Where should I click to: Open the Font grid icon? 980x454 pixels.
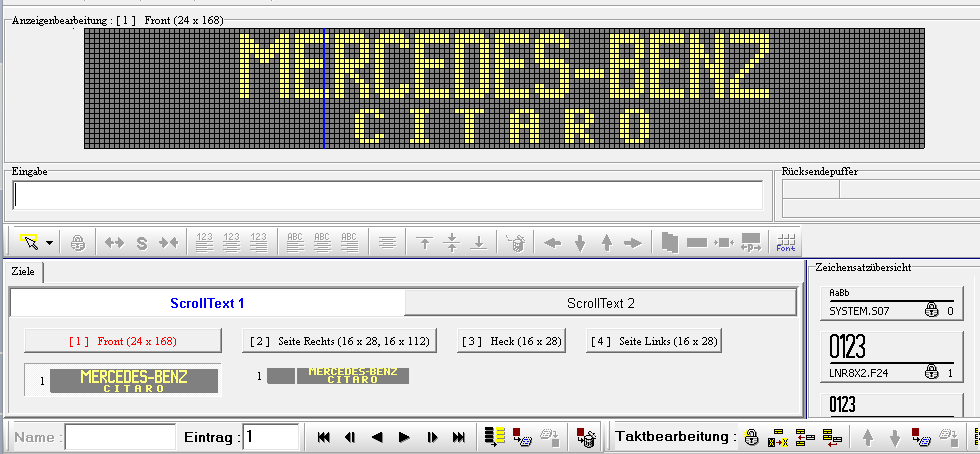(x=786, y=243)
